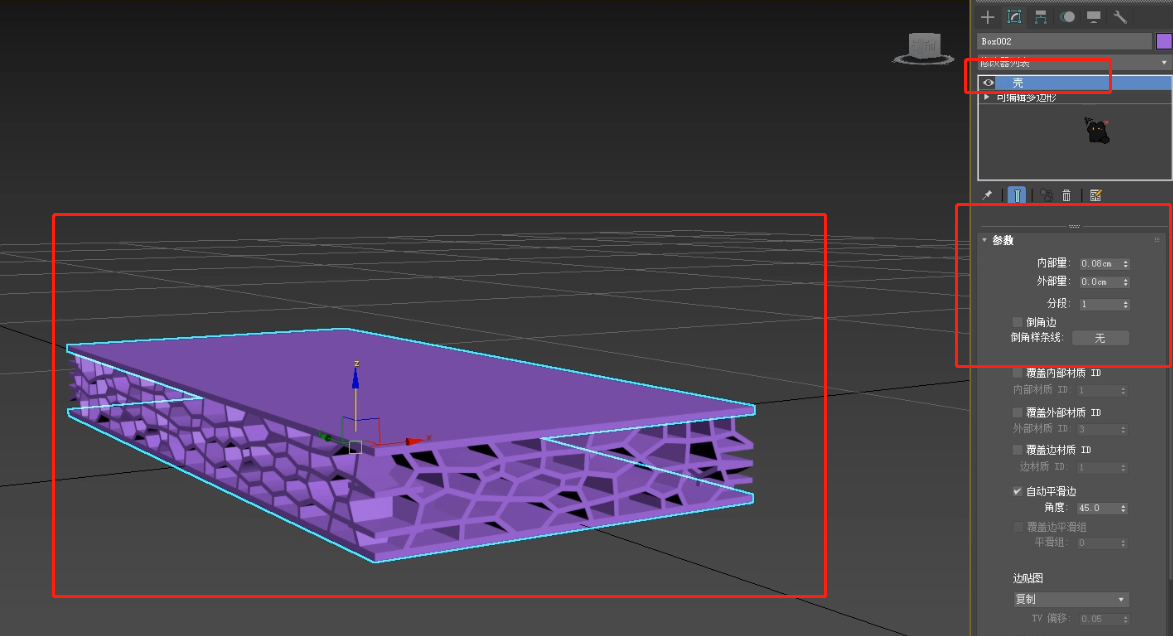Click the 分段 value field

1099,304
